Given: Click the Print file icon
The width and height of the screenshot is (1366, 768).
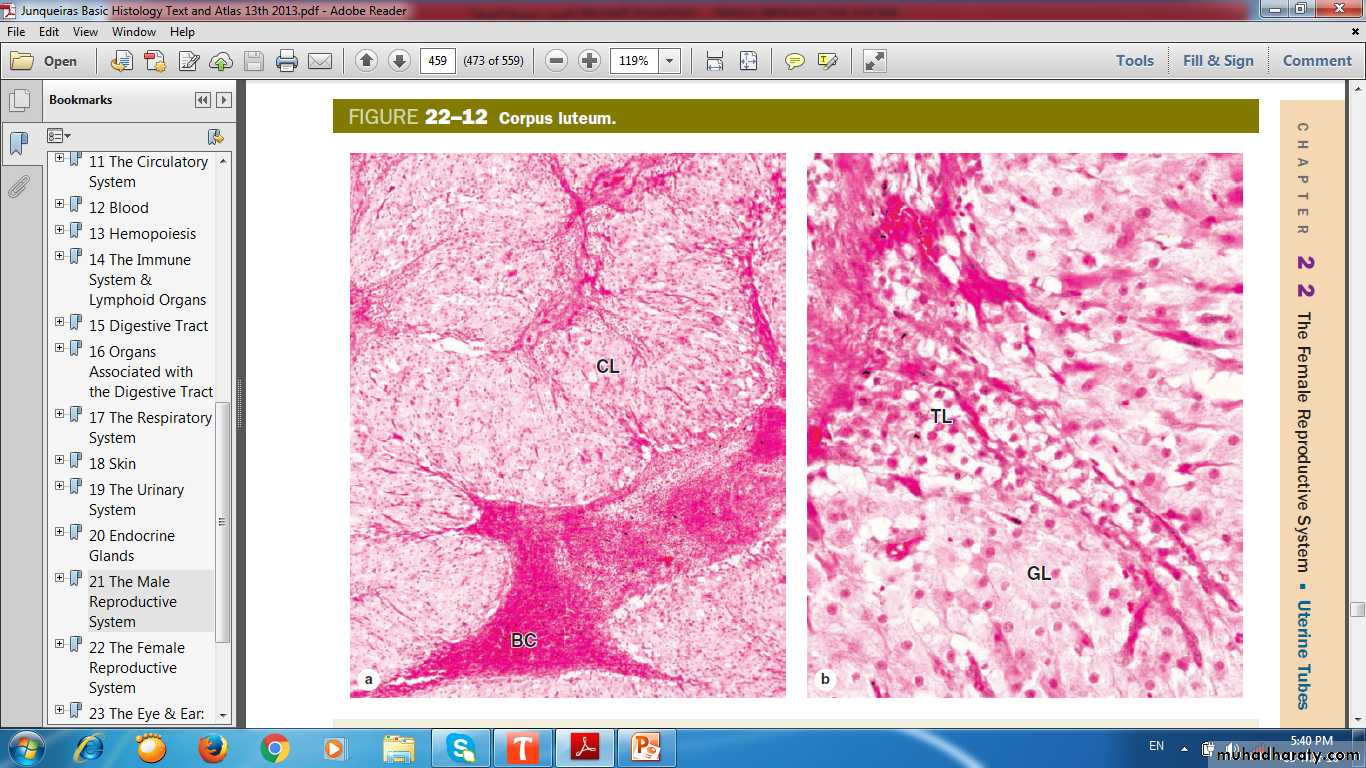Looking at the screenshot, I should [x=287, y=61].
